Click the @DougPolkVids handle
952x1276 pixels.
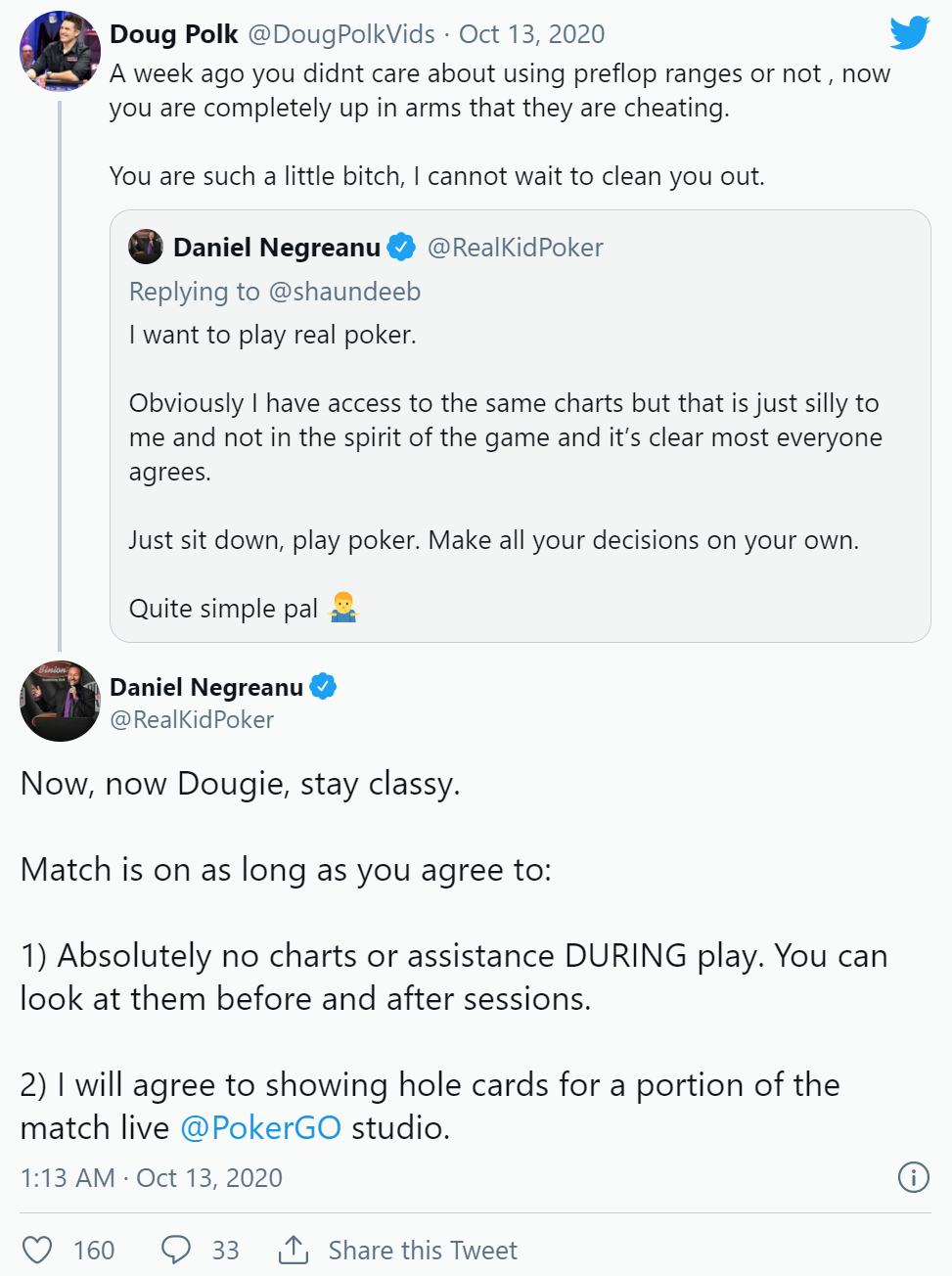pyautogui.click(x=341, y=34)
